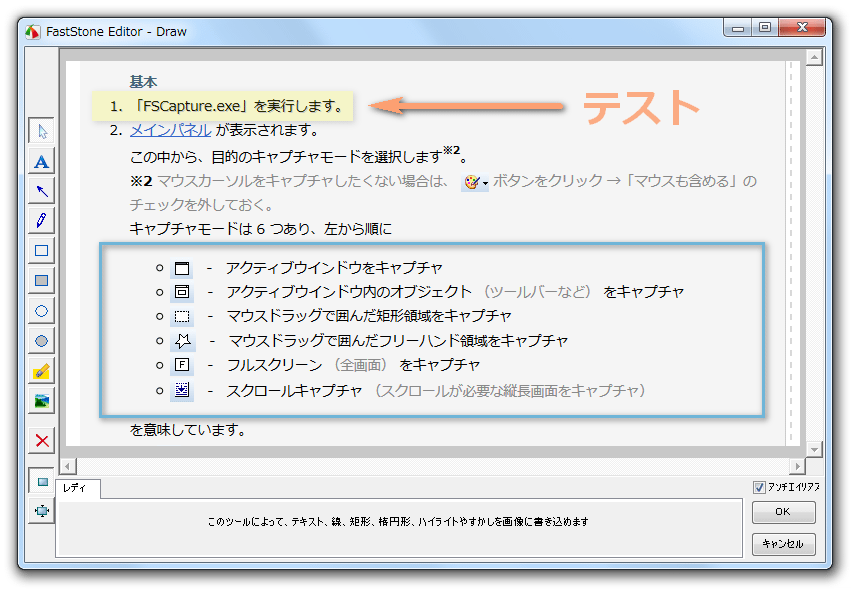Viewport: 856px width, 593px height.
Task: Select the pointer selection tool
Action: click(x=41, y=131)
